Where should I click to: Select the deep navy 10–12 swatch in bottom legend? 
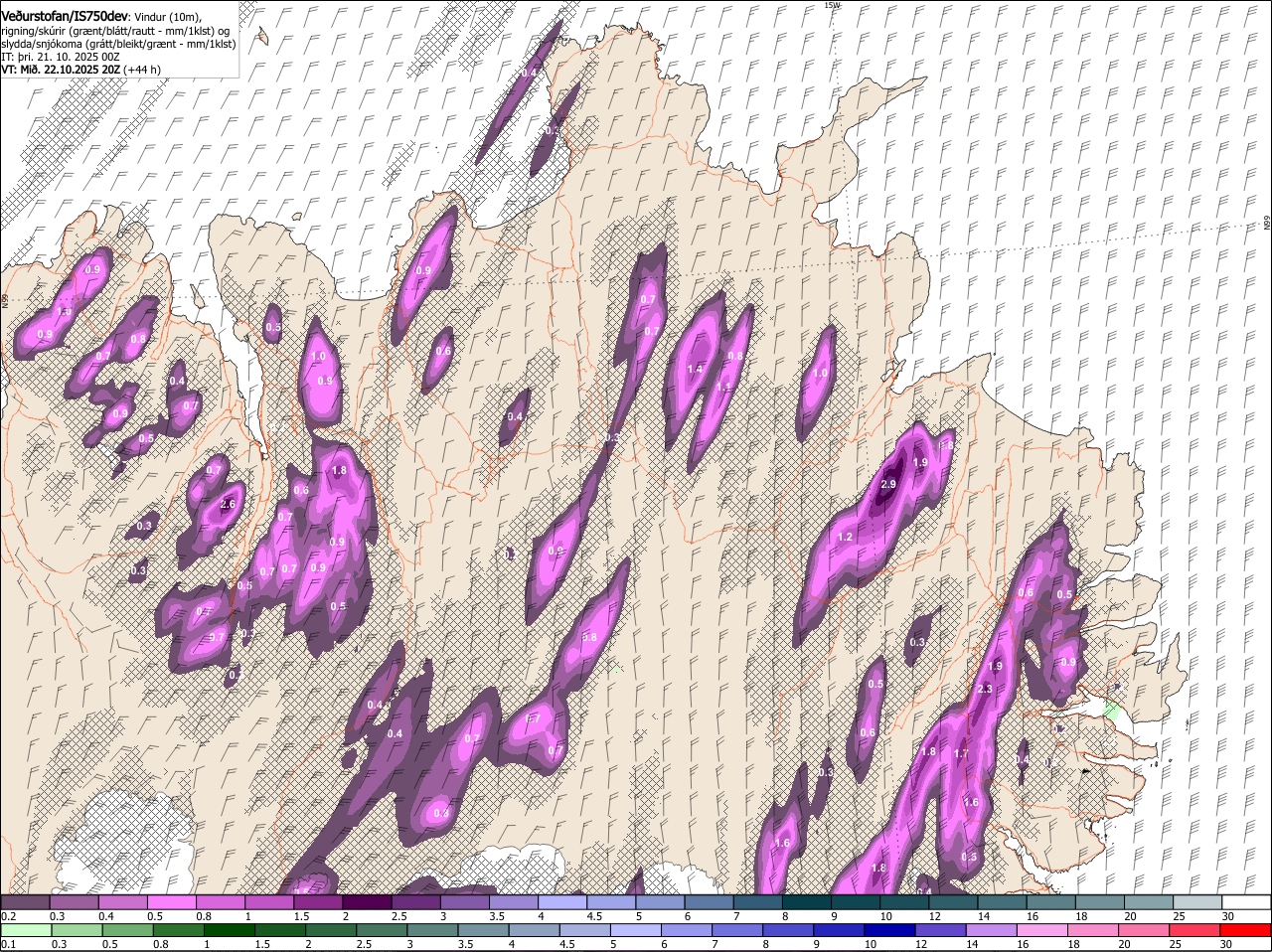(x=891, y=931)
